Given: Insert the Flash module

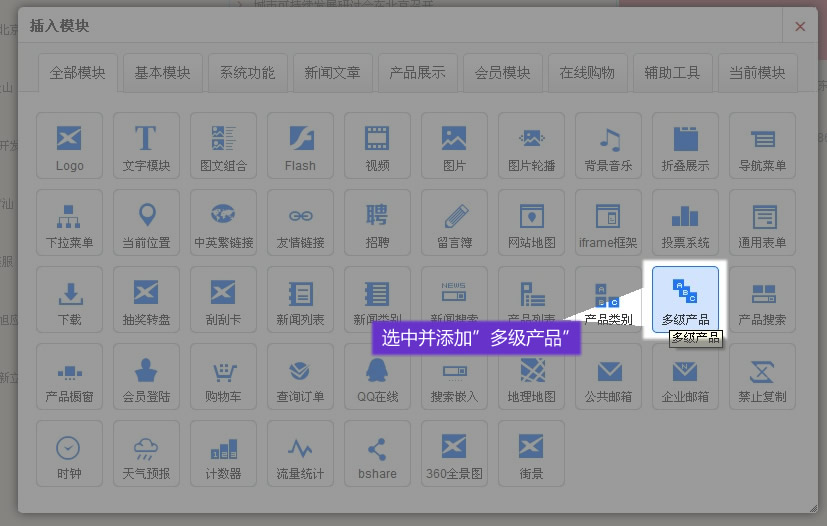Looking at the screenshot, I should pos(300,145).
